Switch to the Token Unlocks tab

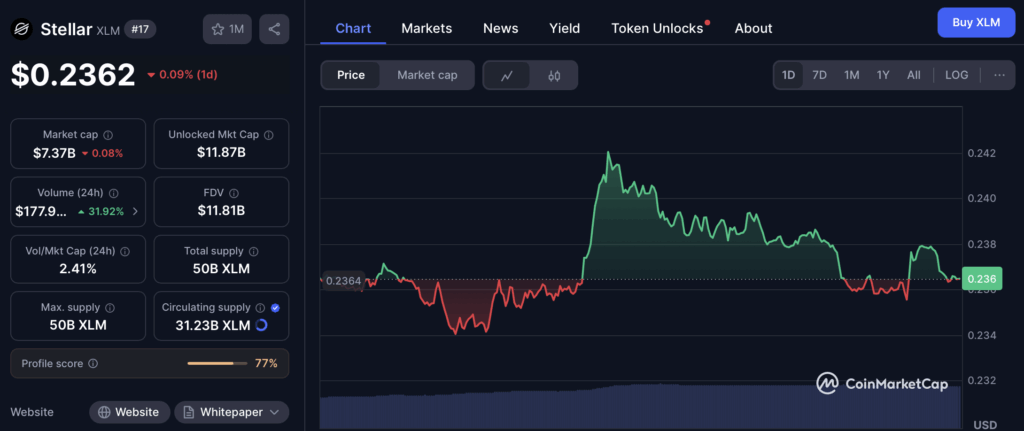pos(658,28)
